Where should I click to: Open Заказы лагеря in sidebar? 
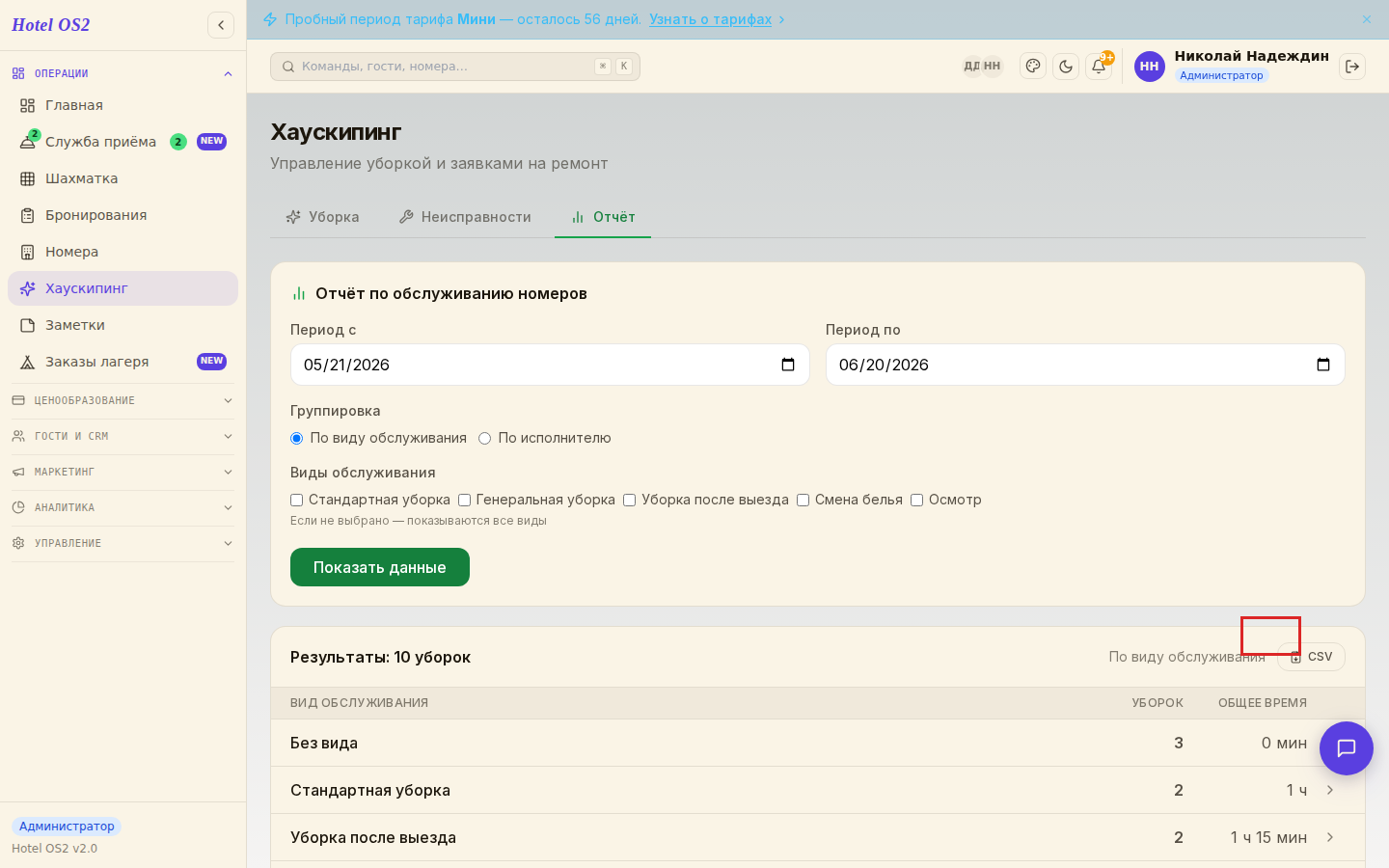123,362
